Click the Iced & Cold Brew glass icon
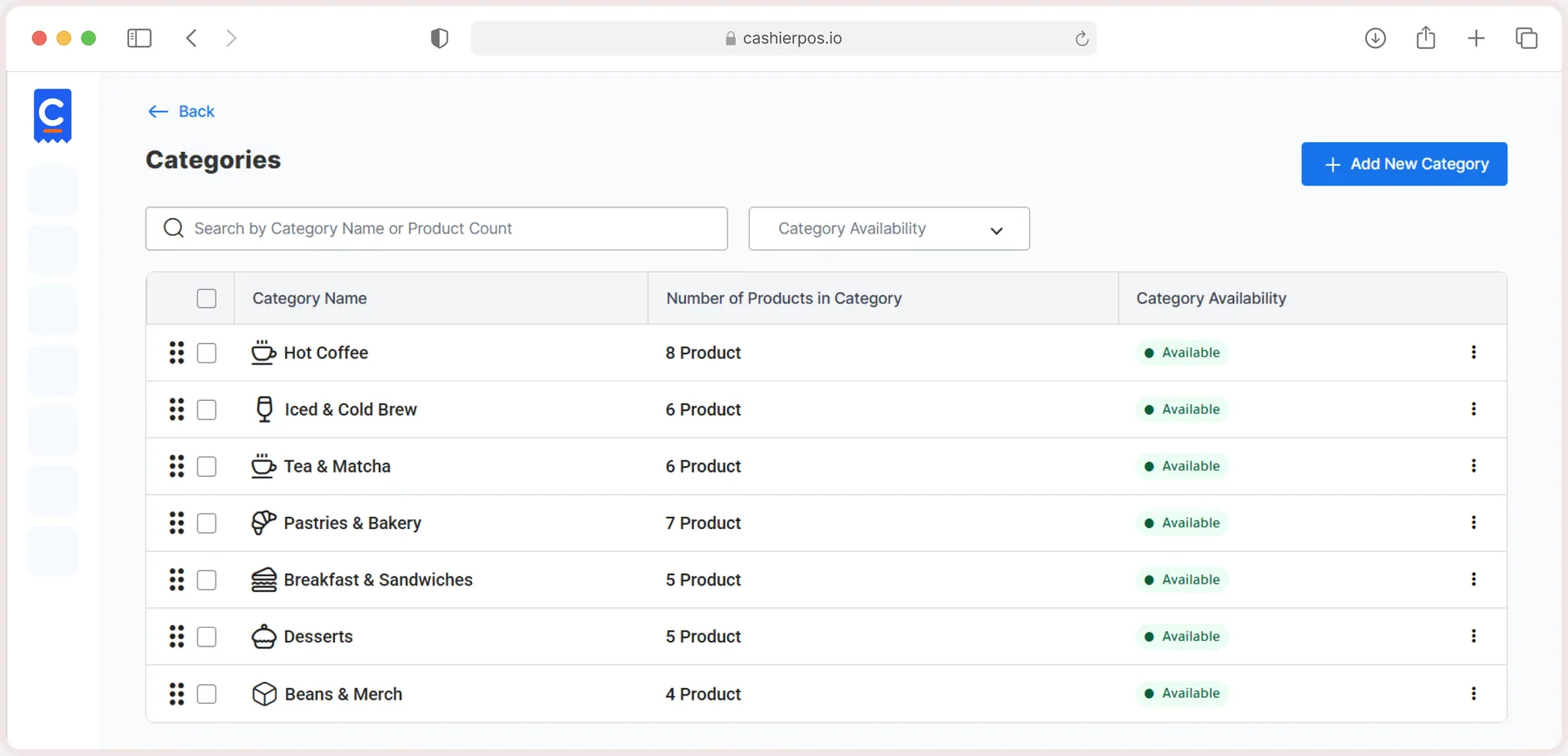 tap(265, 409)
